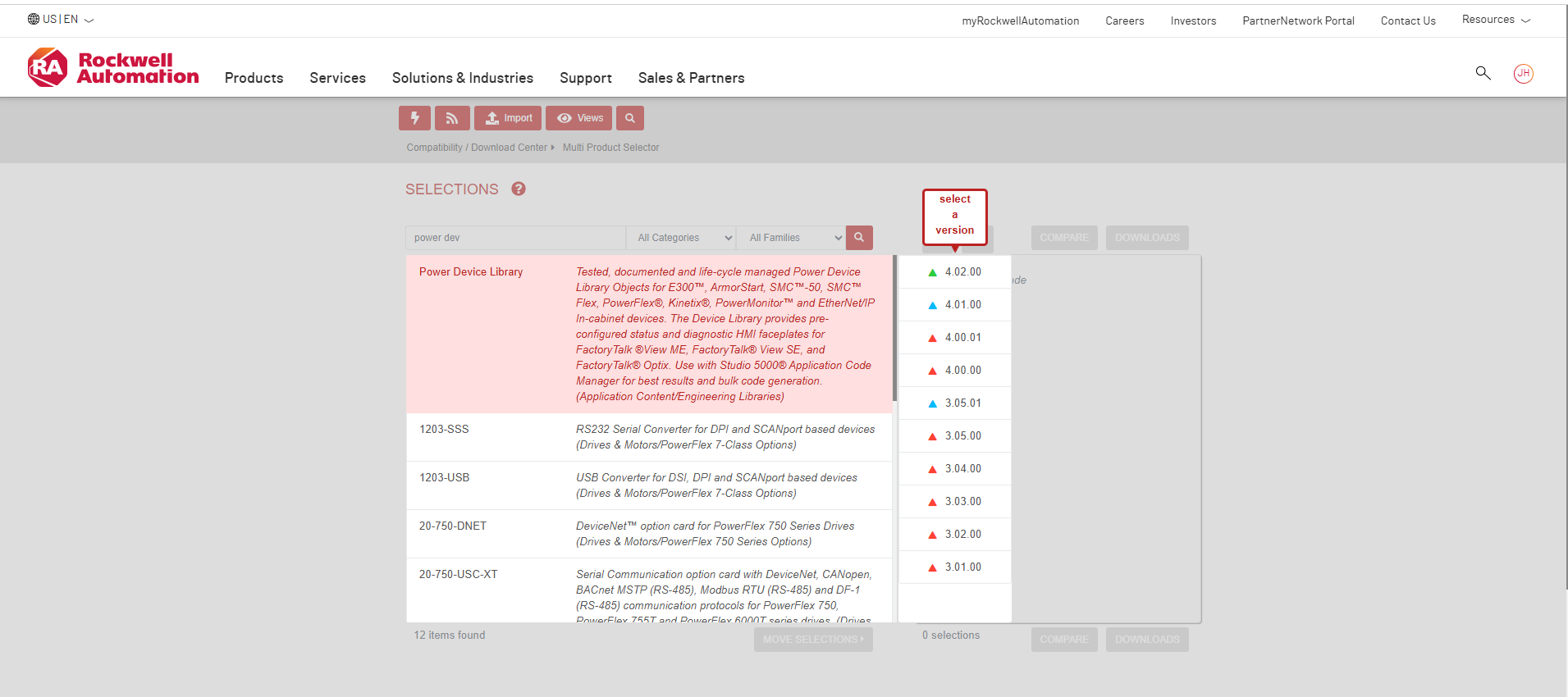The width and height of the screenshot is (1568, 697).
Task: Open the Support menu
Action: (586, 78)
